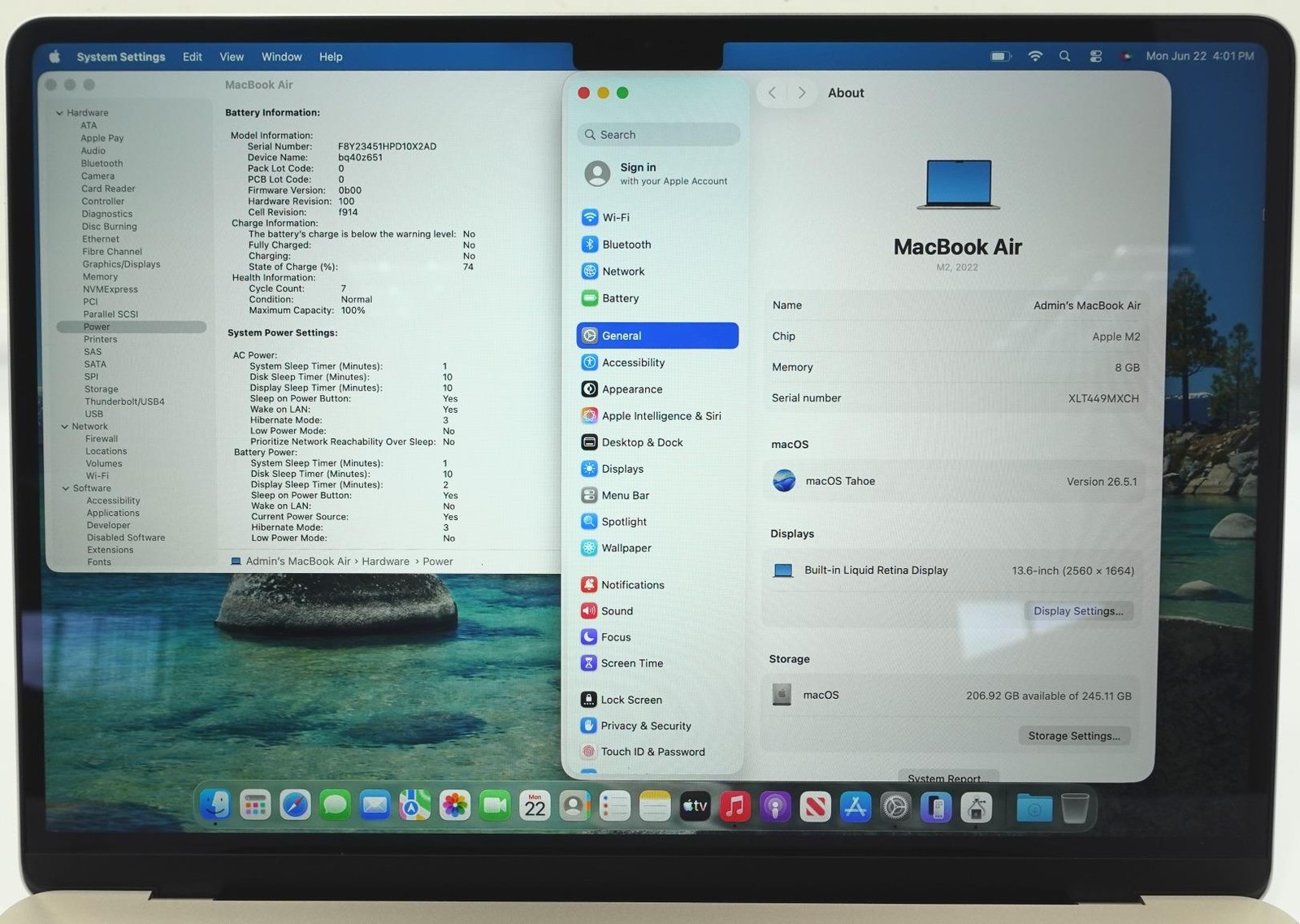Open Music app in the Dock
This screenshot has height=924, width=1300.
(735, 806)
